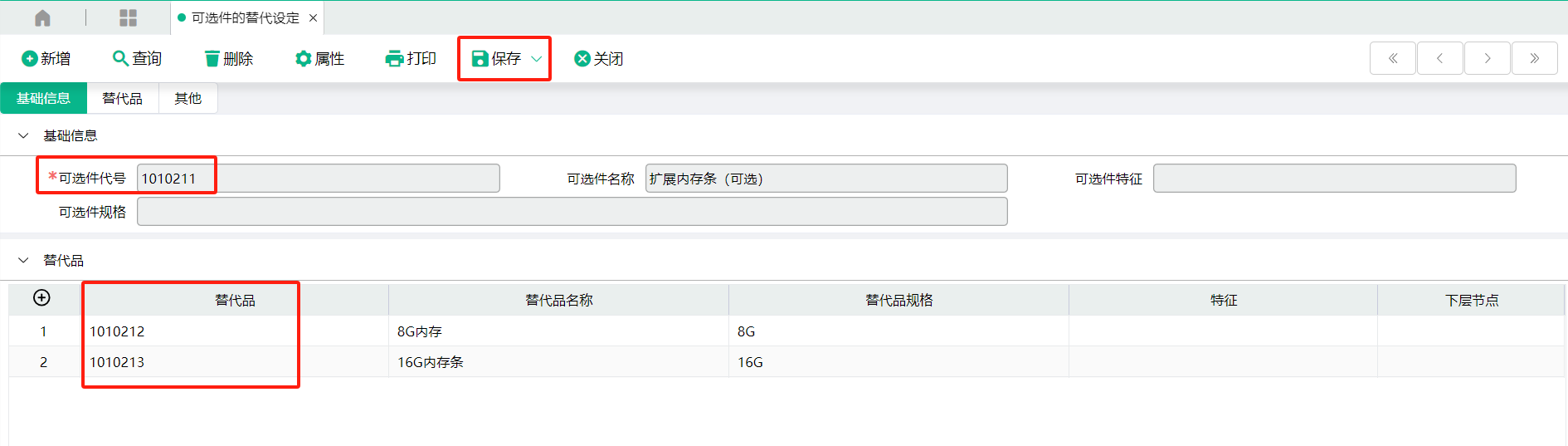Click the 删除 trash icon
This screenshot has height=446, width=1568.
pyautogui.click(x=212, y=58)
